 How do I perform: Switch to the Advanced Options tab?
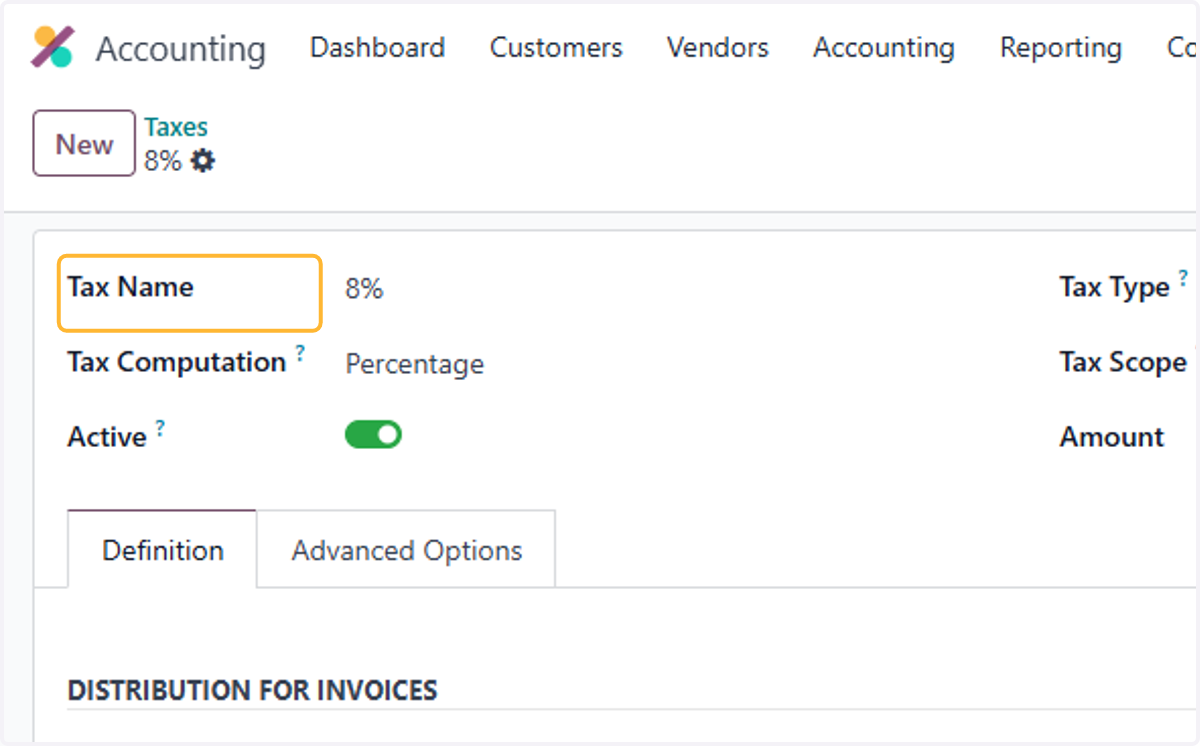coord(406,549)
